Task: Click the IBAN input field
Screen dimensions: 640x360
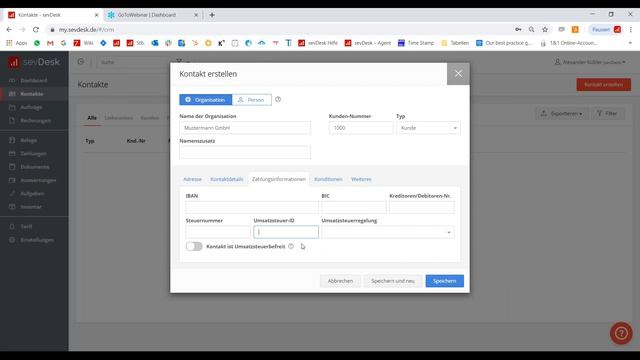Action: coord(252,207)
